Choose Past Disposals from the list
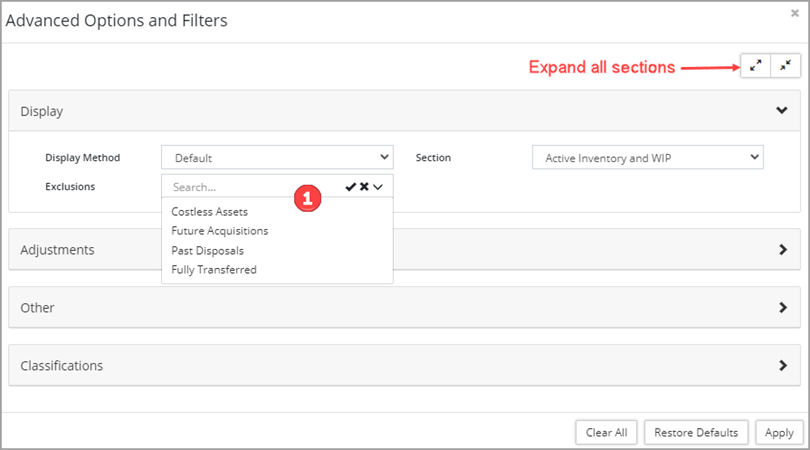The width and height of the screenshot is (810, 450). click(x=207, y=250)
